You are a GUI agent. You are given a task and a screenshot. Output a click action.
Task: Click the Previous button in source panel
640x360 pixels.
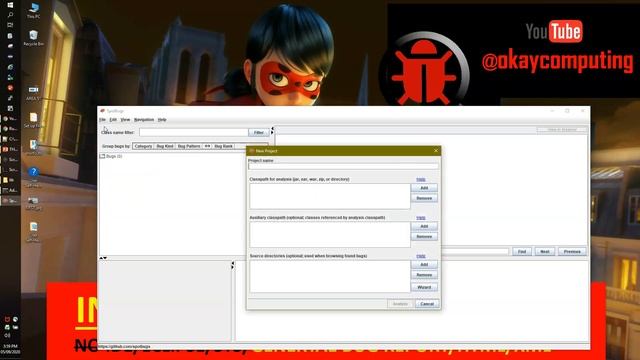tap(572, 251)
